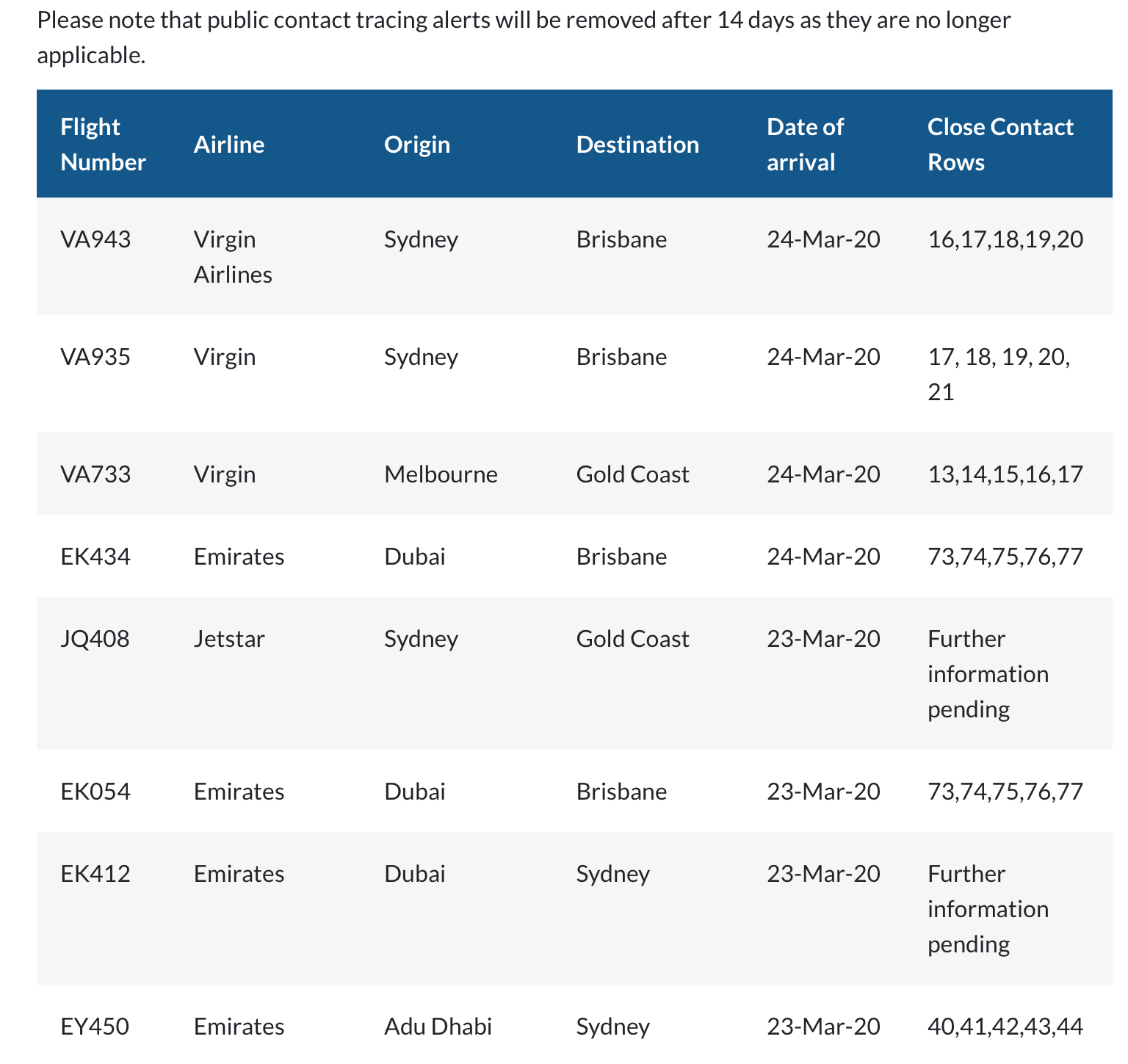Select flight number EK412 cell
This screenshot has height=1064, width=1128.
click(x=95, y=874)
